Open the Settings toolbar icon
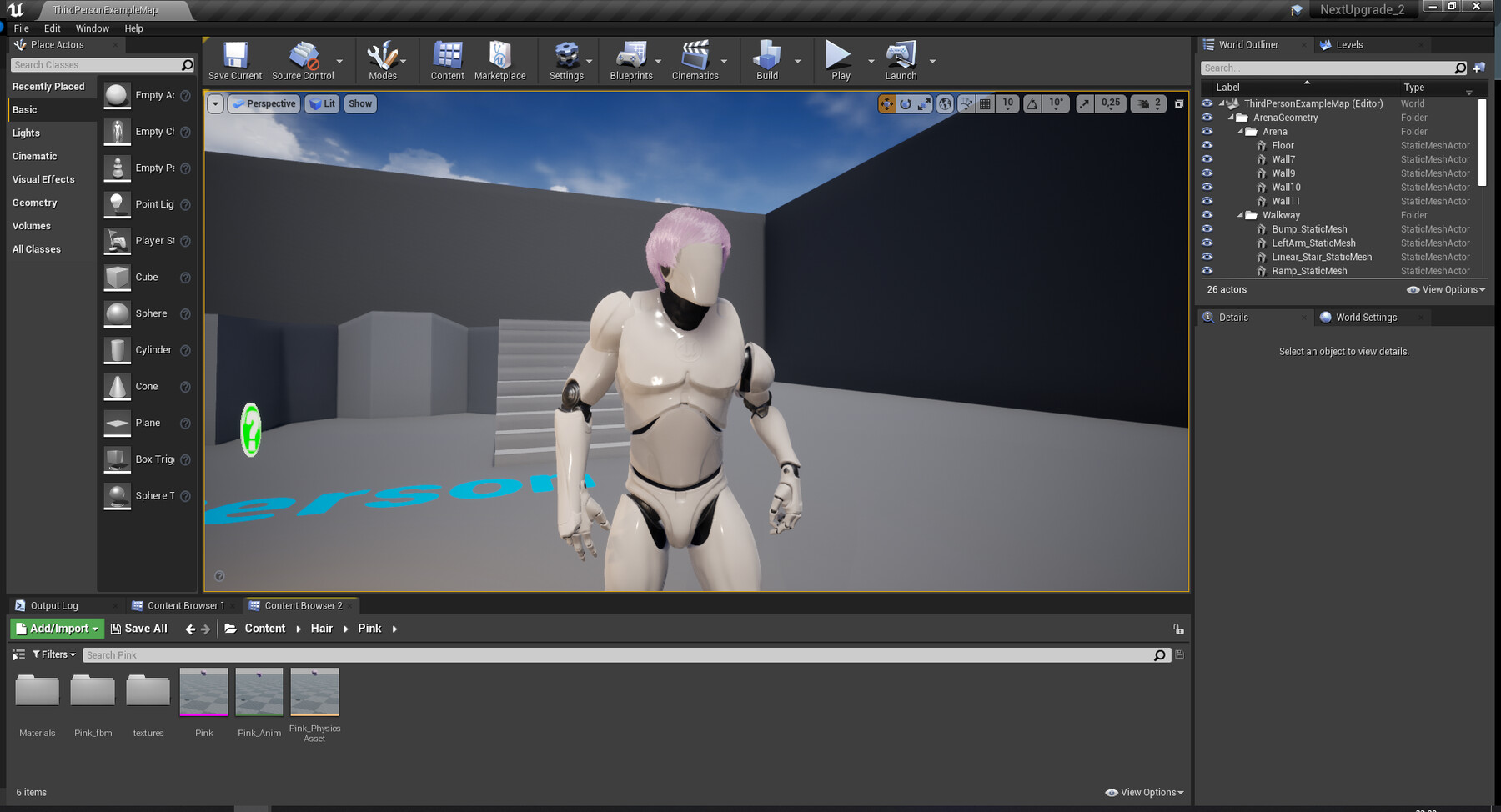 [x=566, y=60]
